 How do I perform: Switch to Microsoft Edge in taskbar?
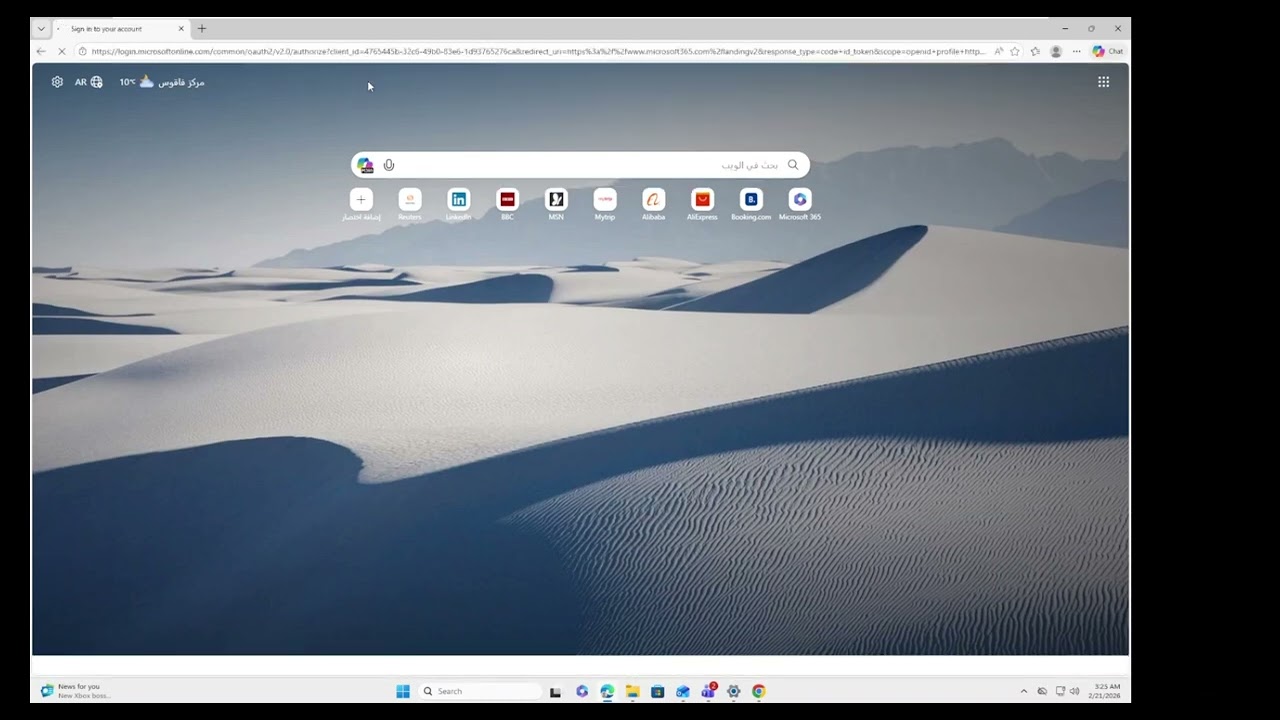(607, 691)
